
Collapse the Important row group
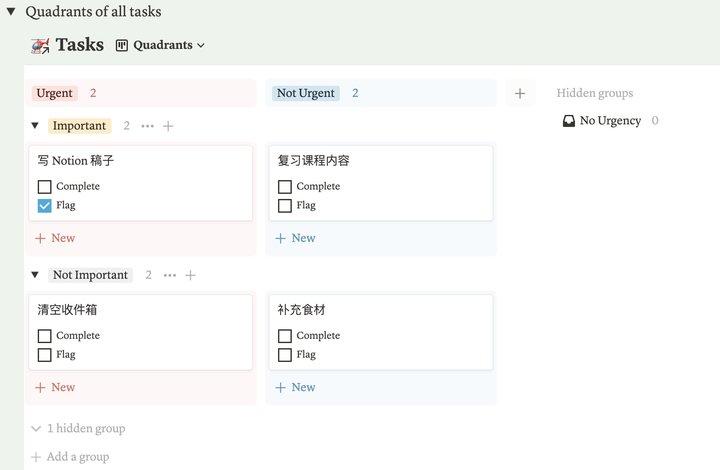pos(35,126)
